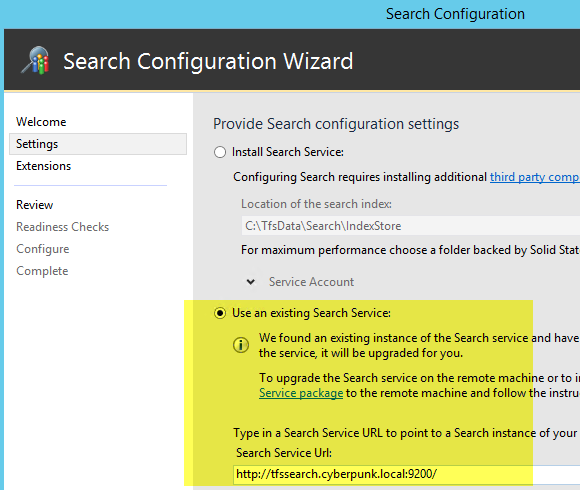Click the Use an existing Search Service label

(x=311, y=313)
